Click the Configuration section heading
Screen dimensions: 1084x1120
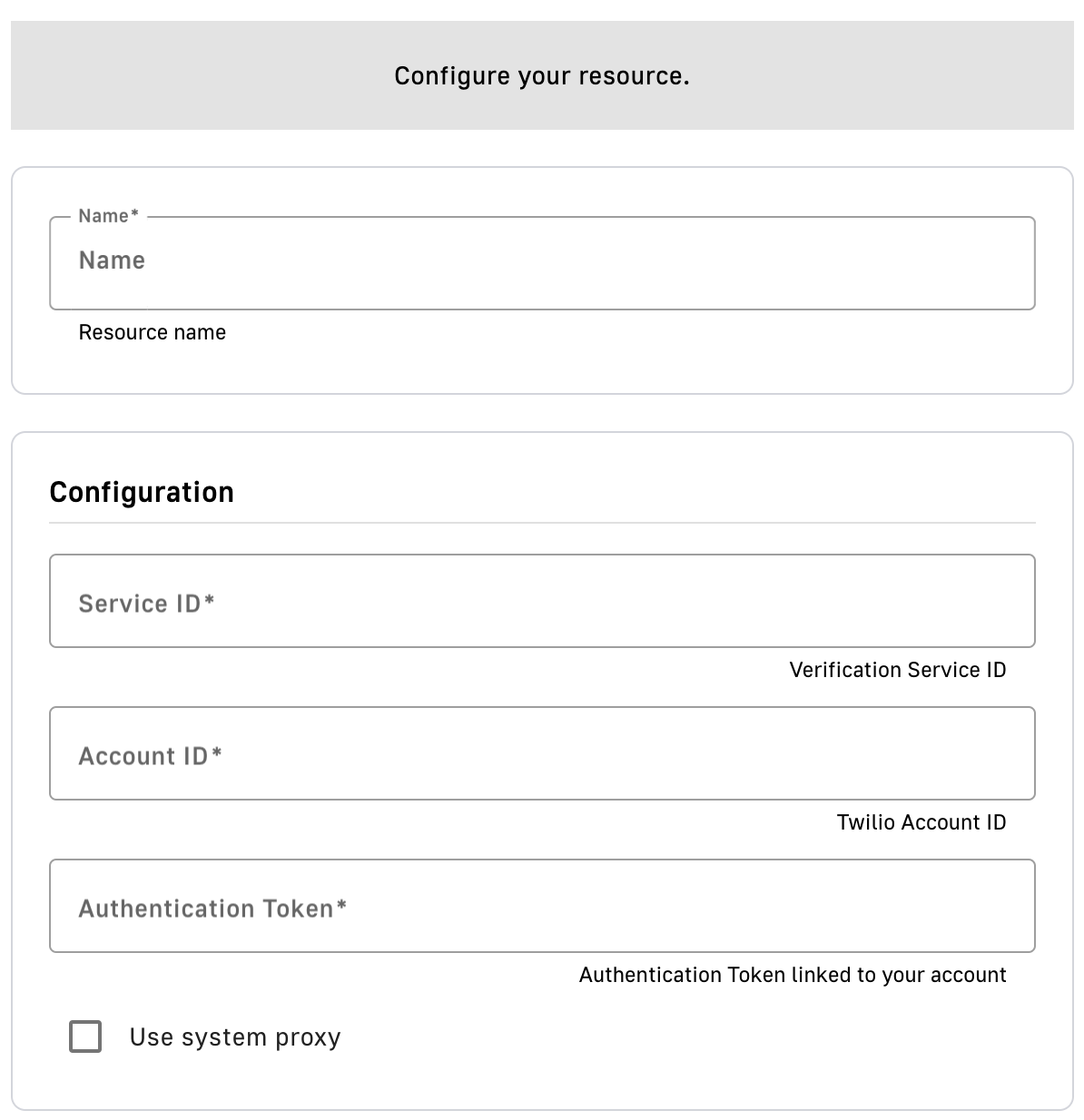coord(142,492)
